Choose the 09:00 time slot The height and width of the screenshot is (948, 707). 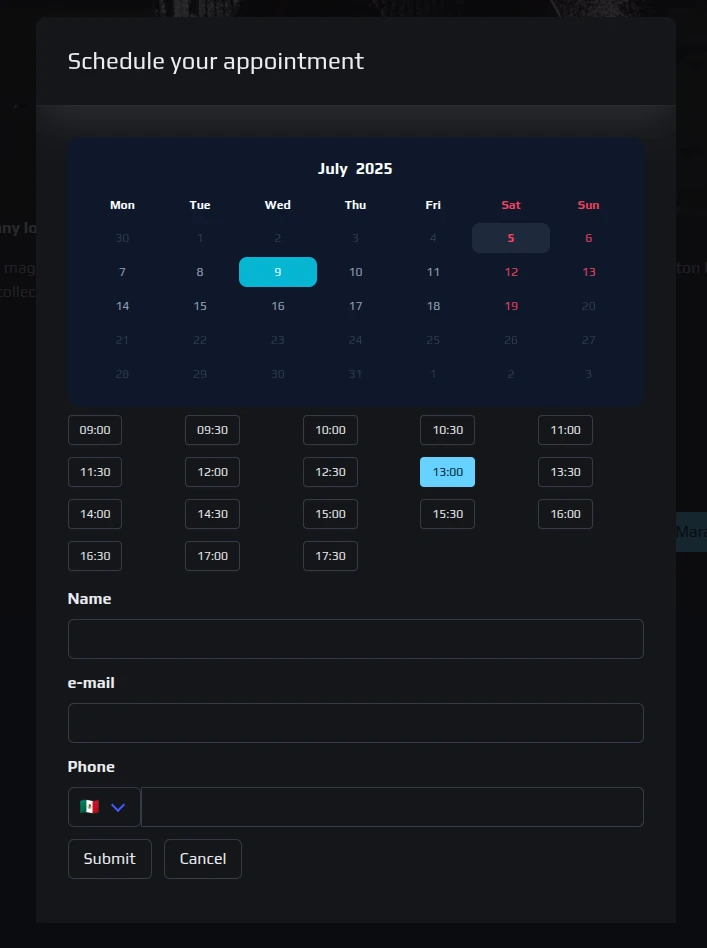pos(95,430)
